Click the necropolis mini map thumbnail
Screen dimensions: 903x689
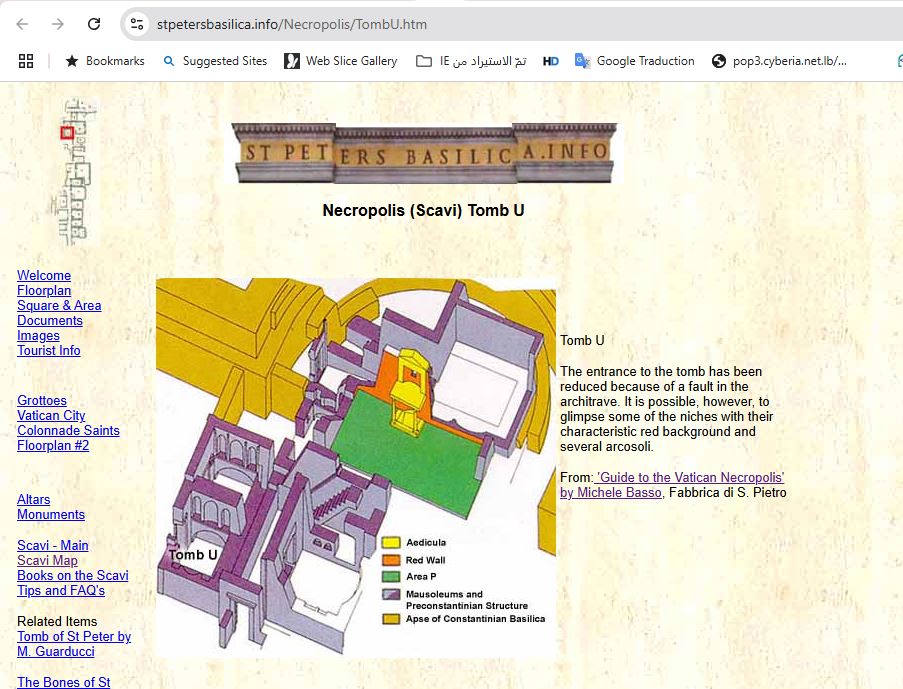click(x=76, y=170)
